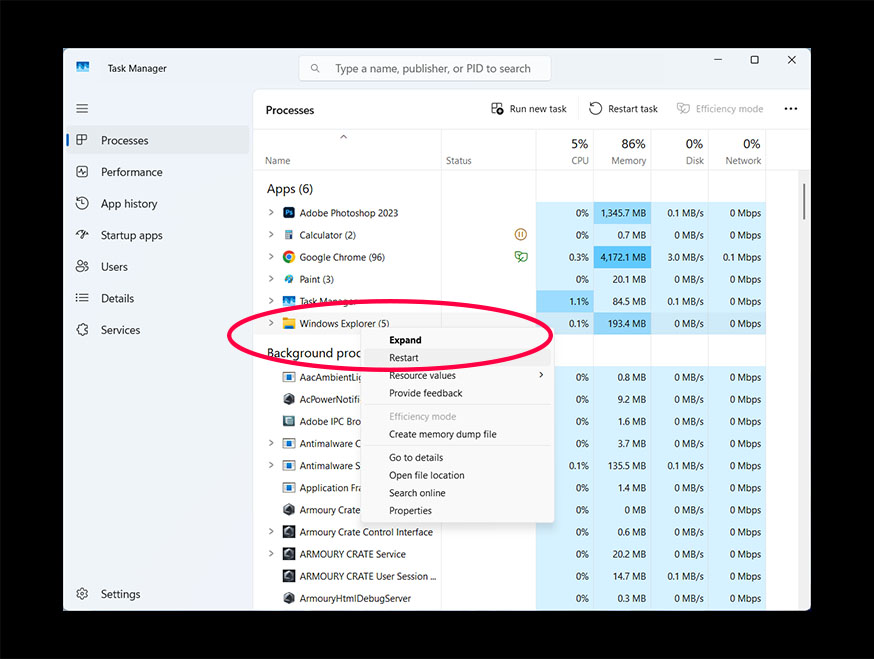
Task: Expand the Google Chrome (96) process group
Action: click(x=271, y=256)
